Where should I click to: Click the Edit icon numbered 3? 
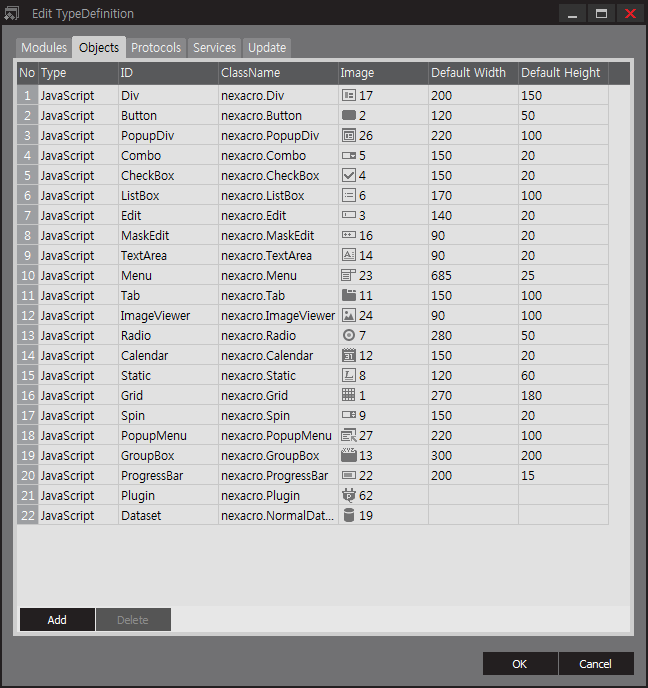tap(349, 215)
